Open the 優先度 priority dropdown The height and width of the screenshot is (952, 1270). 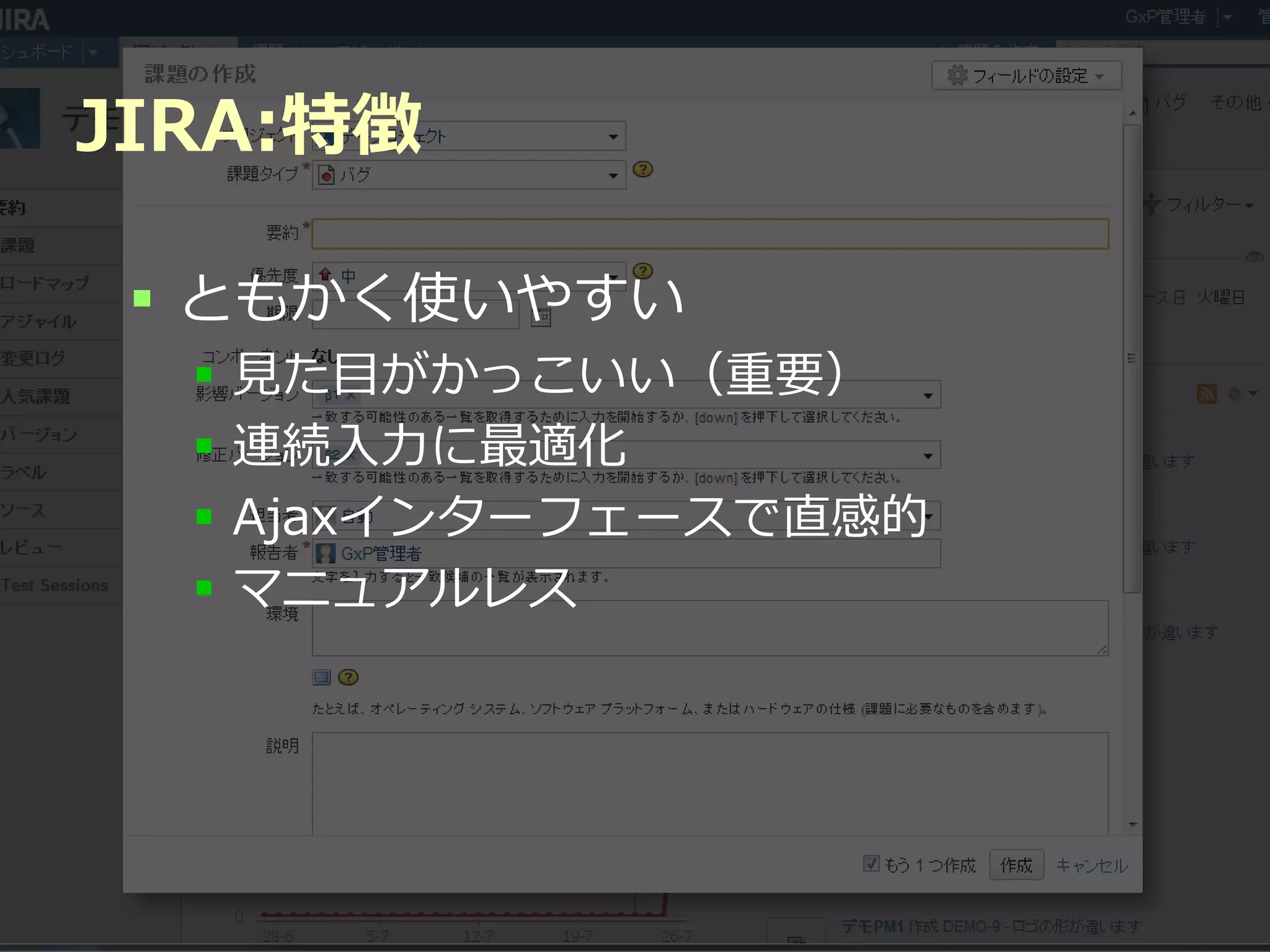point(469,275)
